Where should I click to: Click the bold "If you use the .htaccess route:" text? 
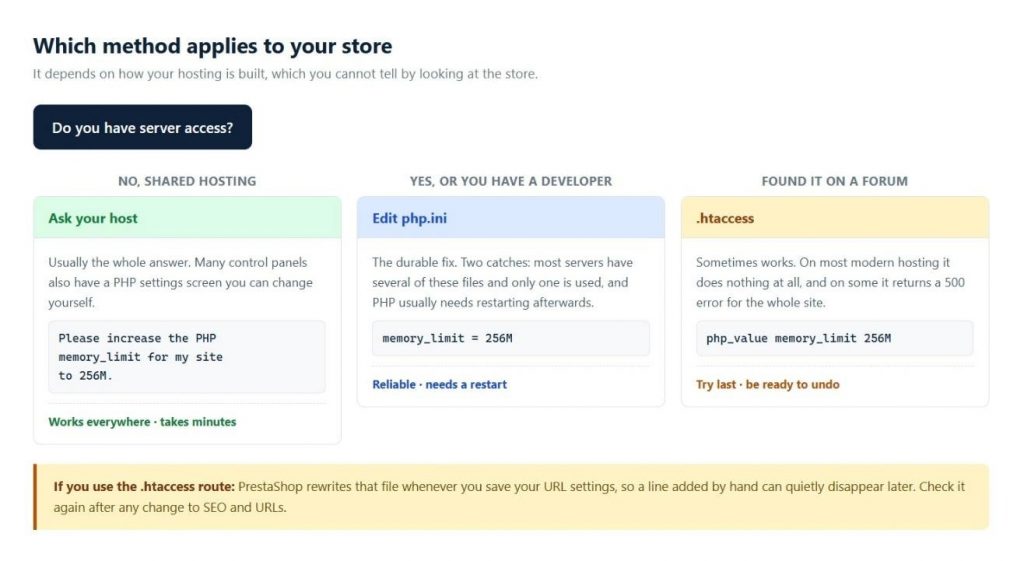click(144, 487)
